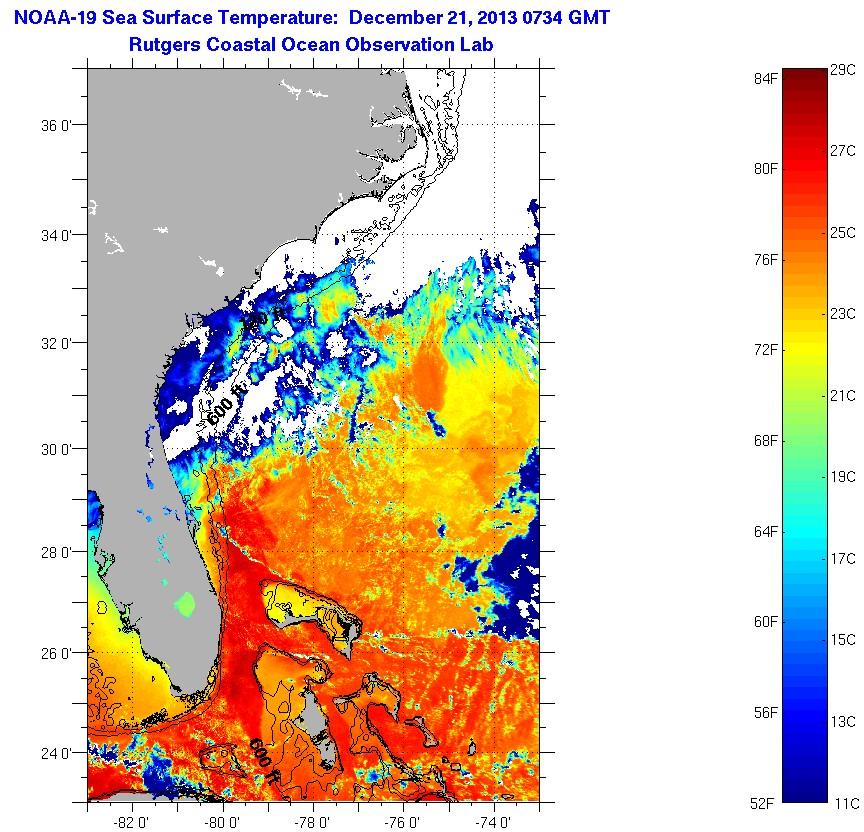
Task: Click the 28 0' latitude label
Action: click(56, 553)
